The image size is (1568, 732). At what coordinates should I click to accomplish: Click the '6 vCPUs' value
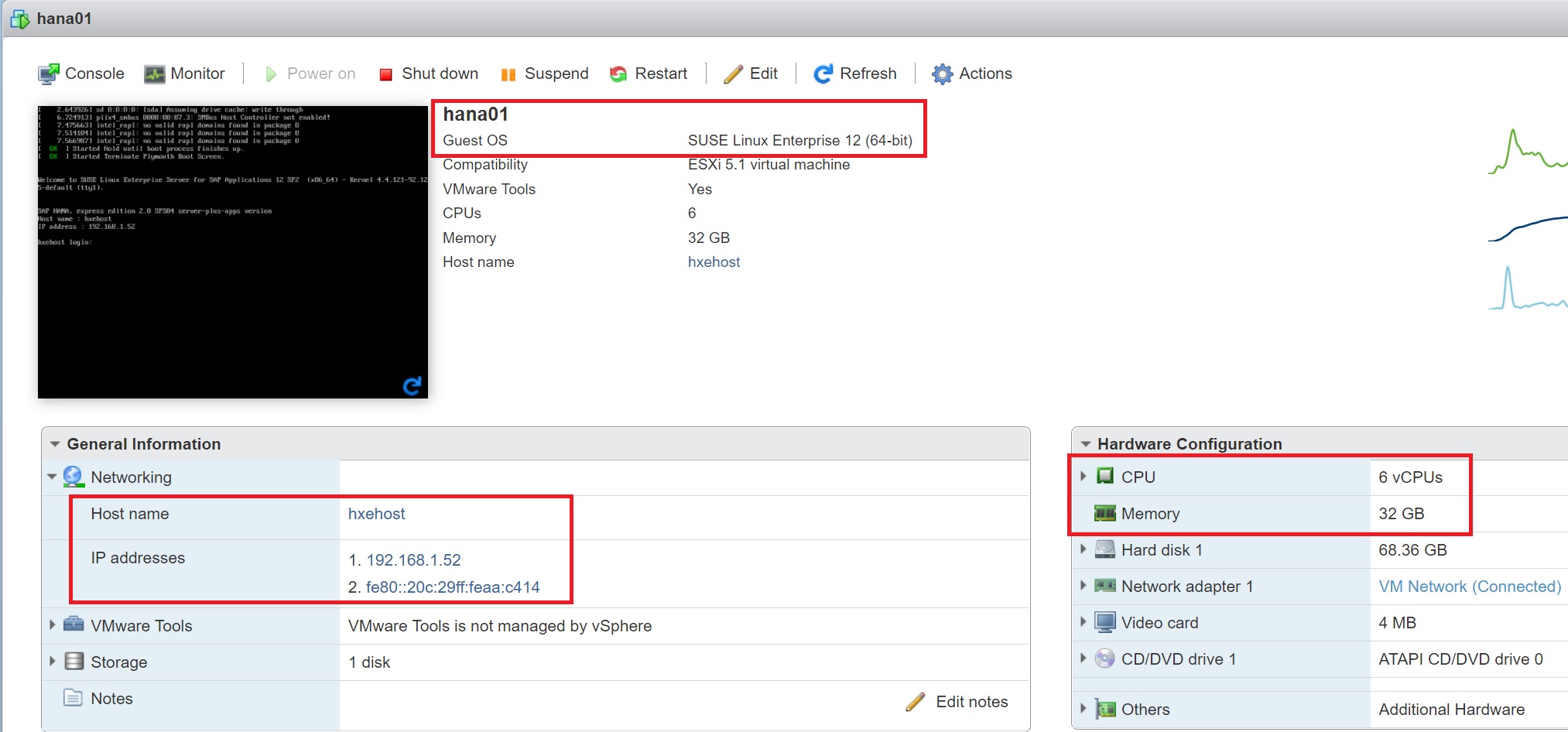1410,477
